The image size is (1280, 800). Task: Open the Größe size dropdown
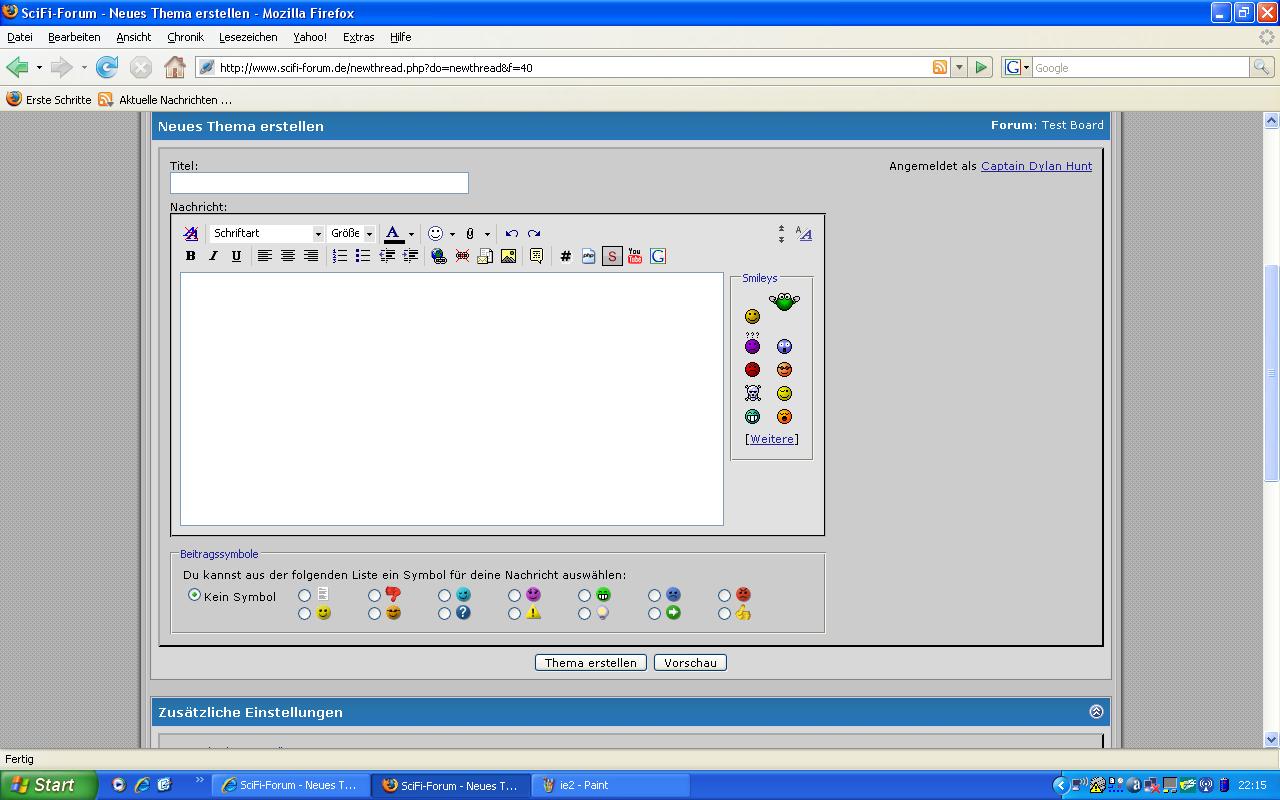[352, 233]
